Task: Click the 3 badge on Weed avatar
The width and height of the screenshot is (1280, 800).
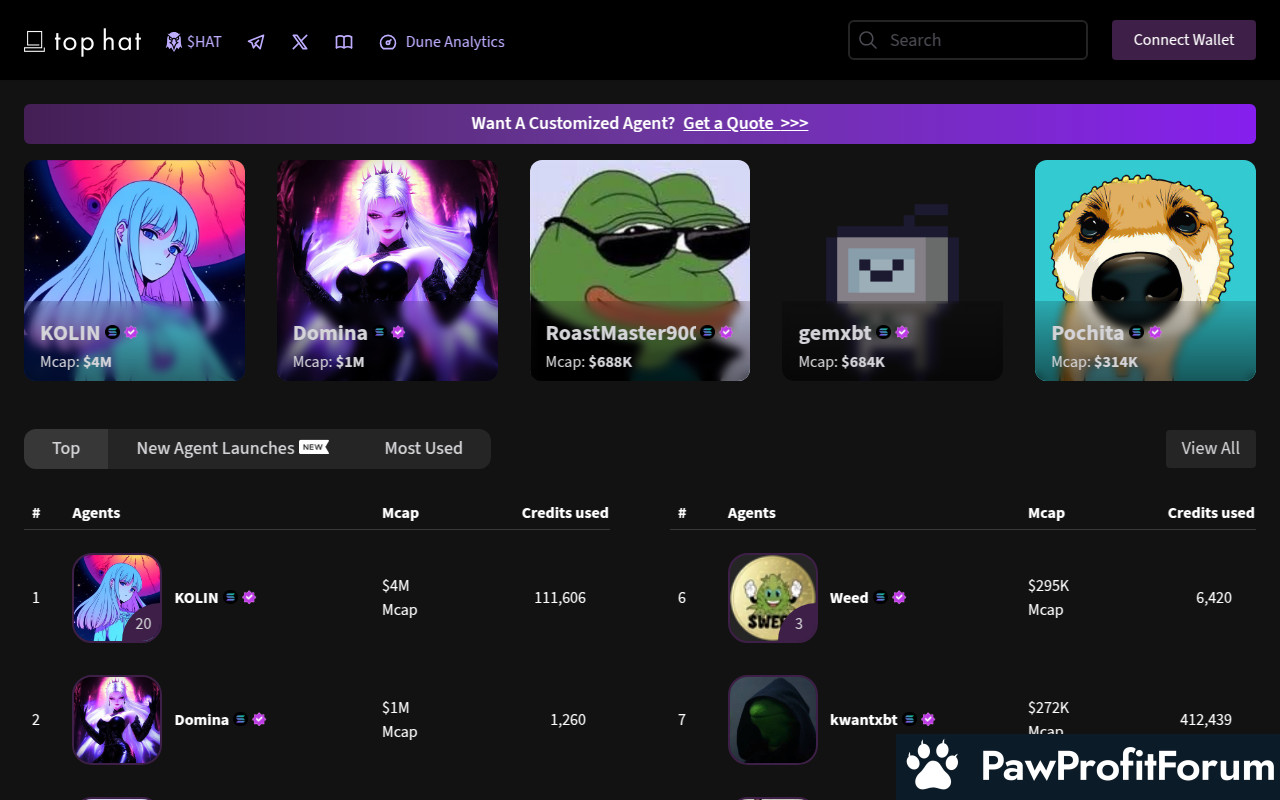Action: click(x=799, y=624)
